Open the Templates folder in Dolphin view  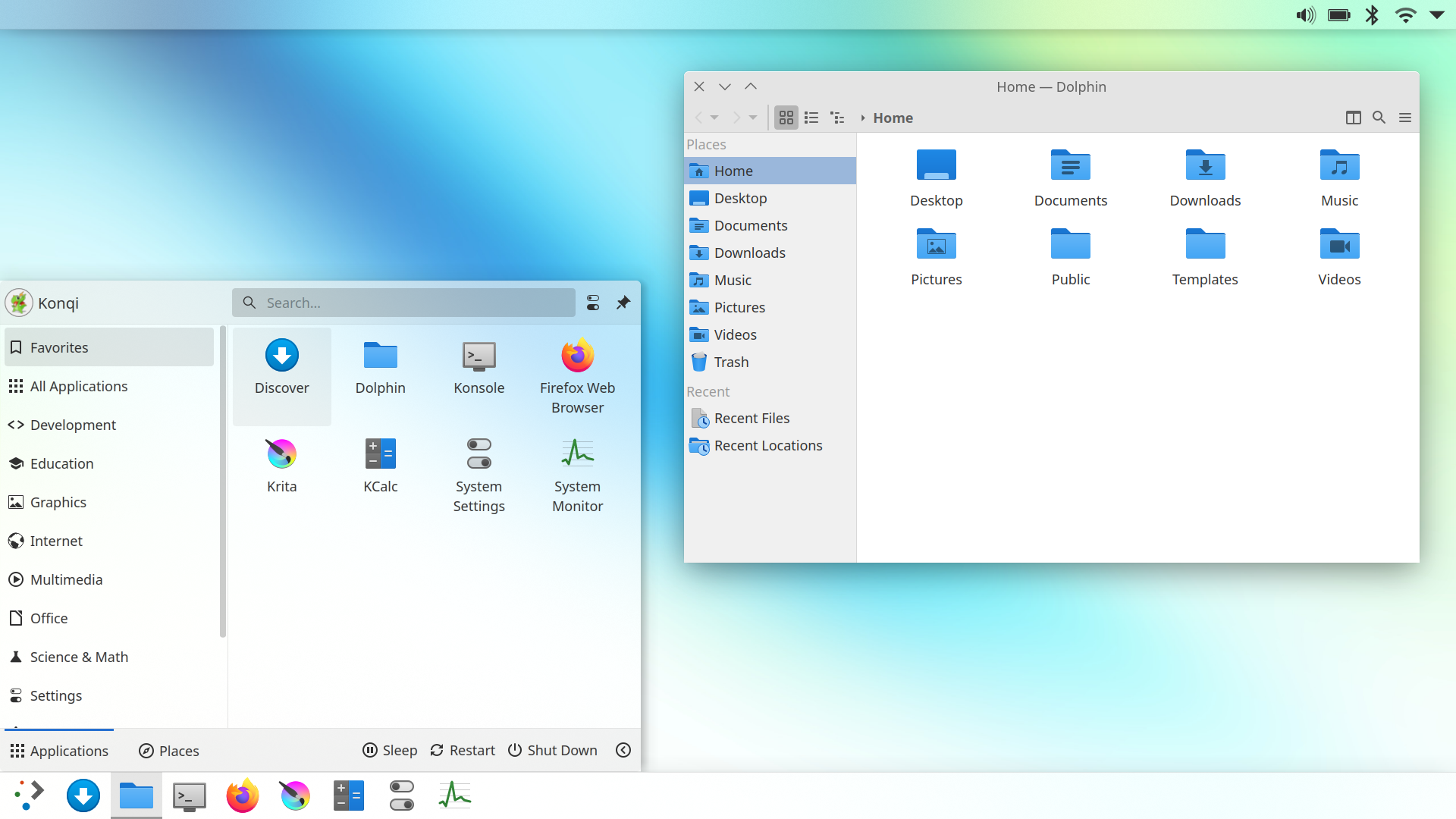pos(1205,256)
